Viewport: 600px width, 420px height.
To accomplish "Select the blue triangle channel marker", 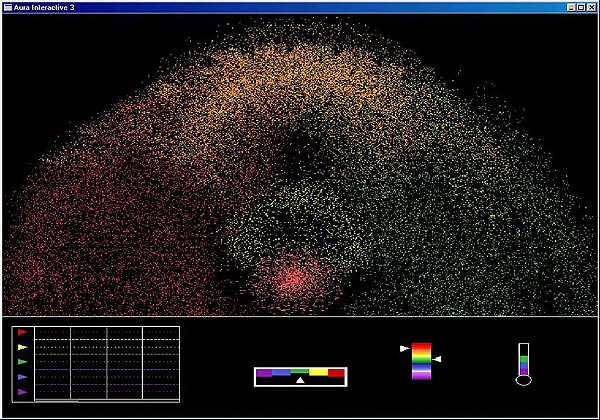I will pos(22,377).
